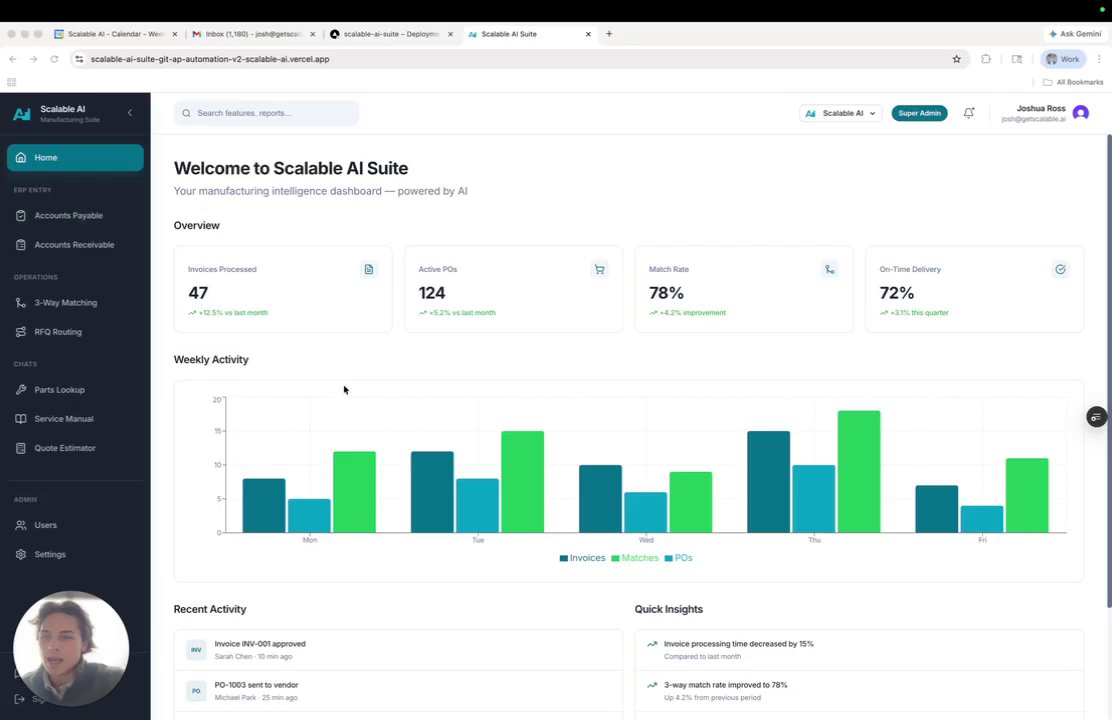Open notifications bell icon
The image size is (1112, 720).
tap(969, 113)
